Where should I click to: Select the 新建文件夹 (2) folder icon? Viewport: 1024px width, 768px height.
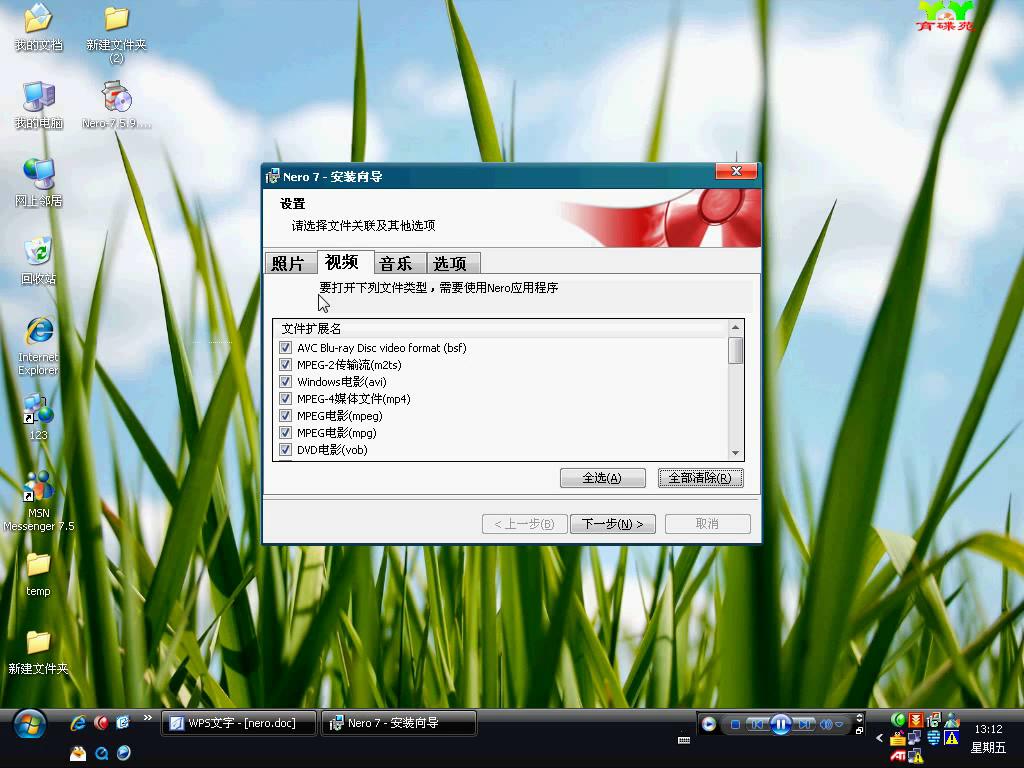[116, 33]
